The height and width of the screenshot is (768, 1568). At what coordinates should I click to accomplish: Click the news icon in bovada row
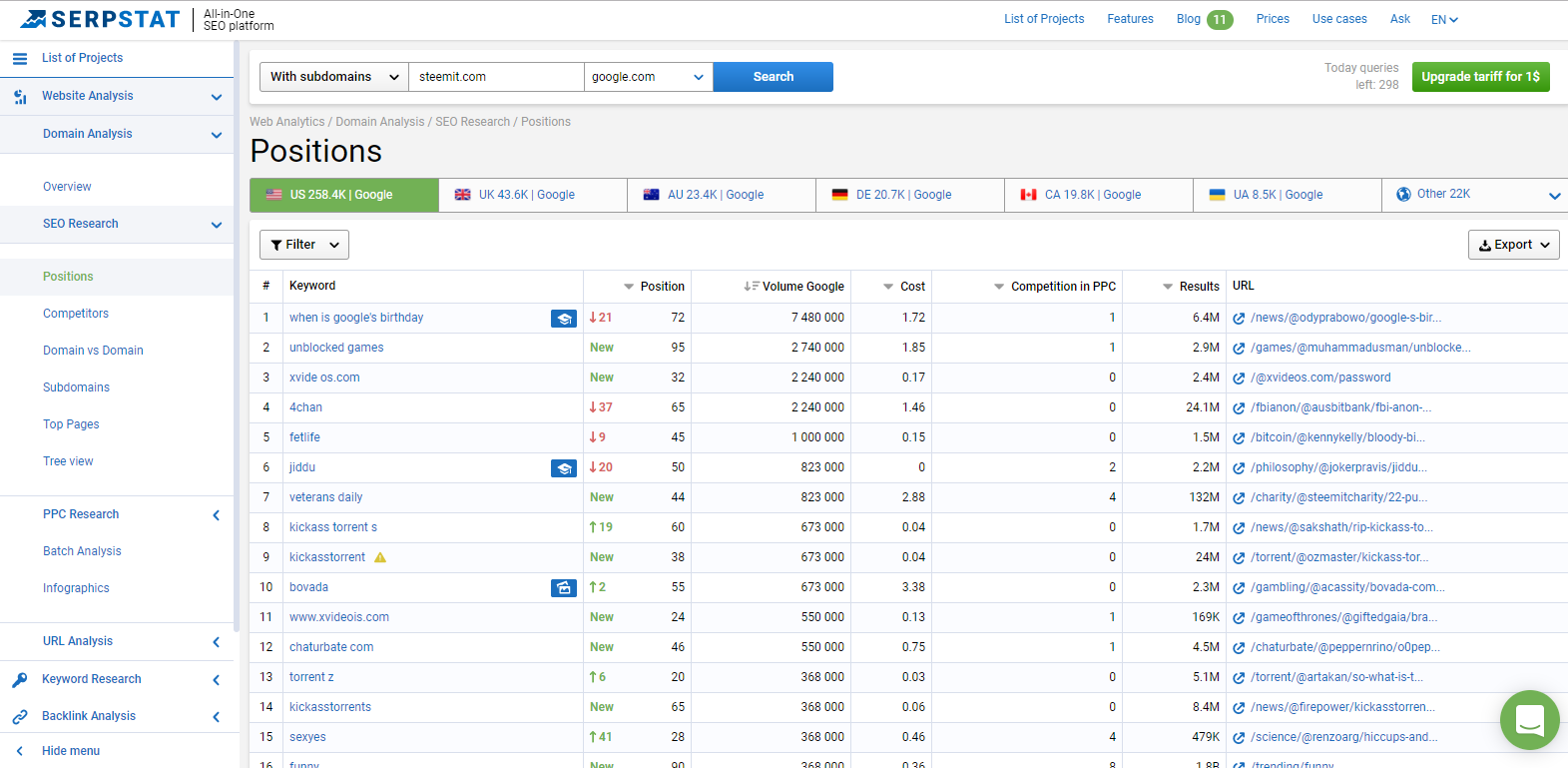point(564,588)
